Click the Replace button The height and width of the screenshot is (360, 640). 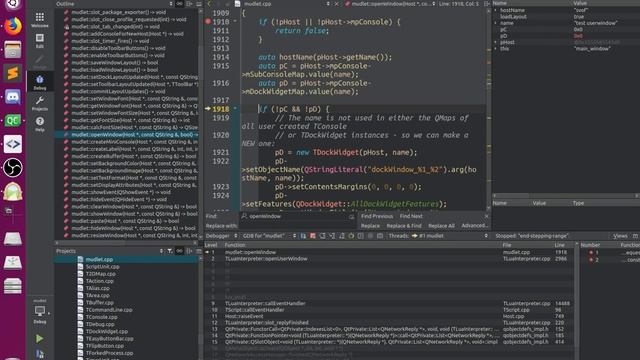[370, 226]
